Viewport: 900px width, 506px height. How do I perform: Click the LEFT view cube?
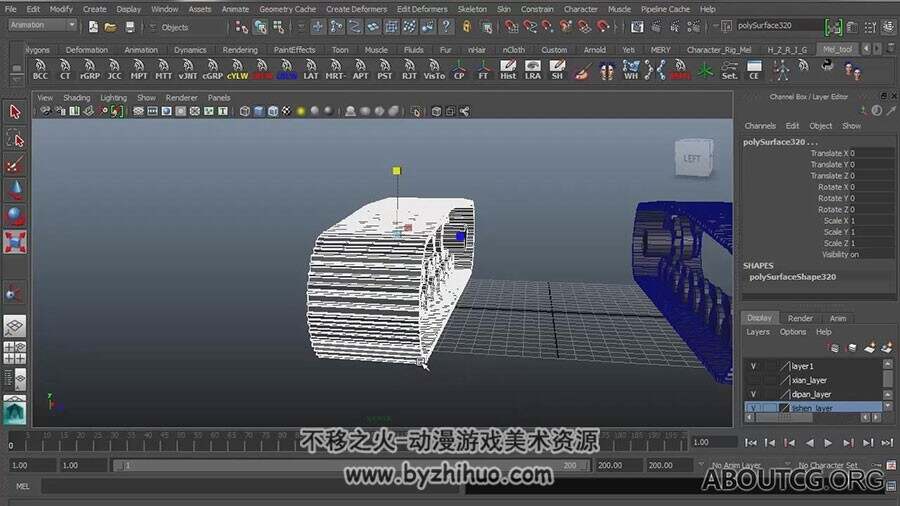pyautogui.click(x=693, y=158)
